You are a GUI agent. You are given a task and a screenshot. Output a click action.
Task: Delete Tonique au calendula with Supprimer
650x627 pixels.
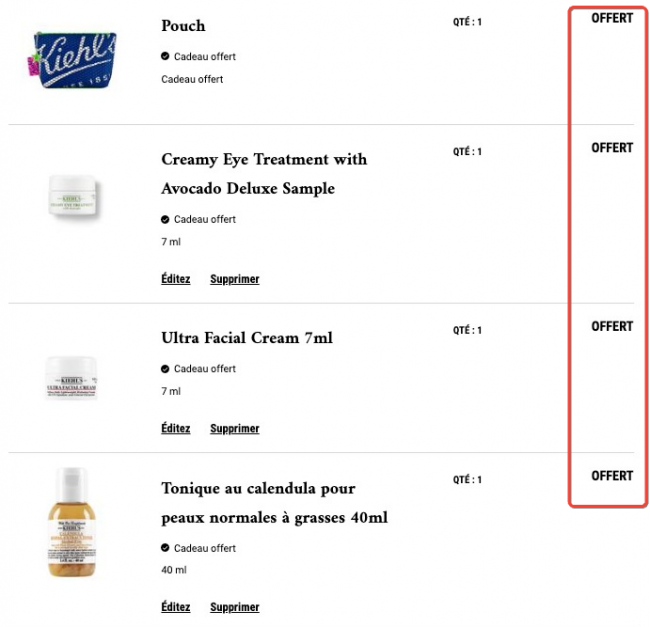(235, 607)
